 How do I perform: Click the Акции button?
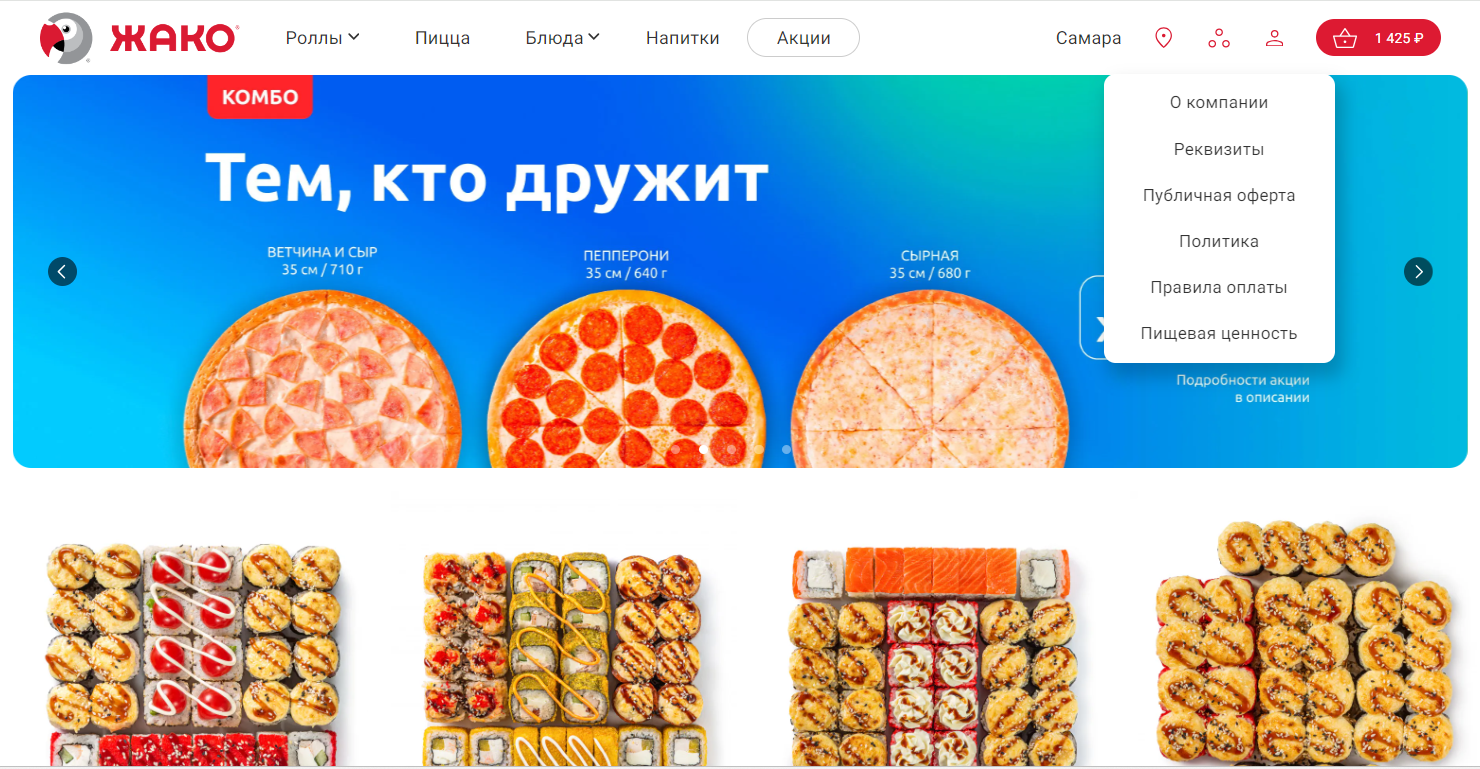803,38
